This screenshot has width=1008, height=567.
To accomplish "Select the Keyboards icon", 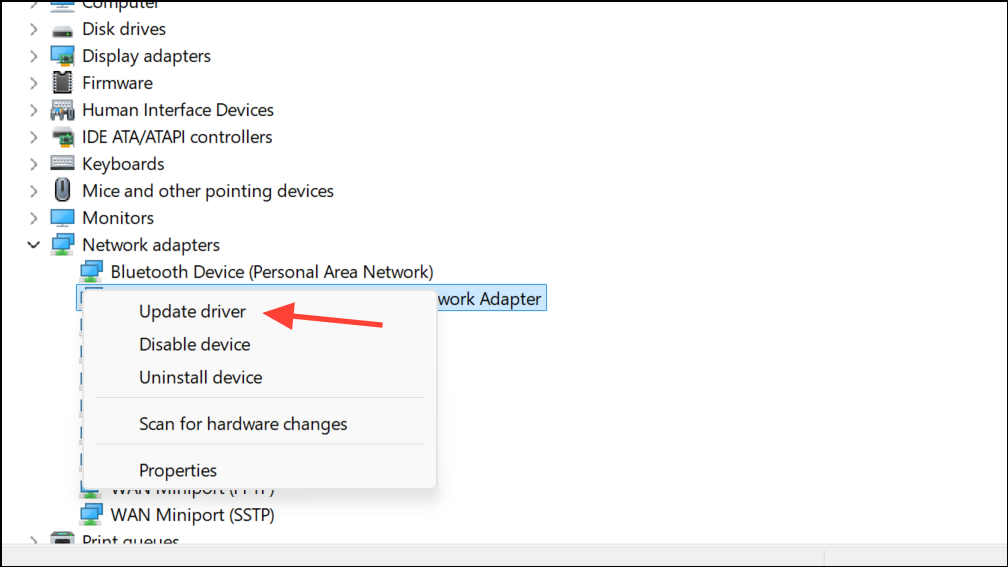I will click(x=62, y=164).
